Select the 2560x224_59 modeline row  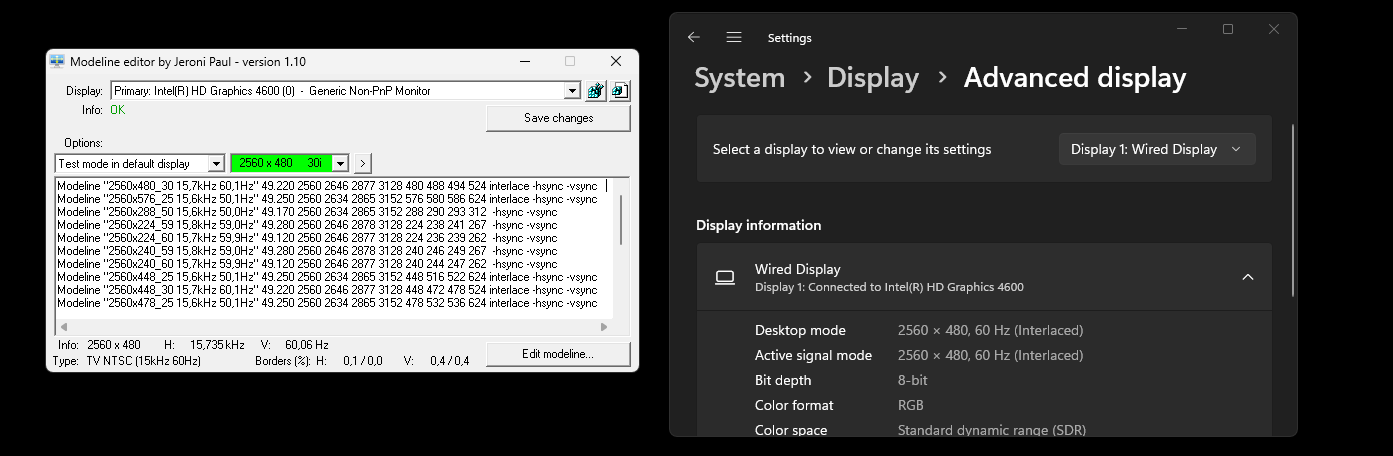tap(307, 225)
